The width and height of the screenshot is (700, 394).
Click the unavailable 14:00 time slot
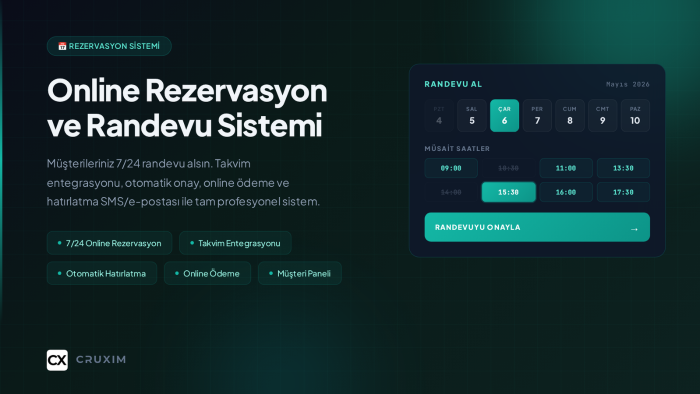[451, 192]
